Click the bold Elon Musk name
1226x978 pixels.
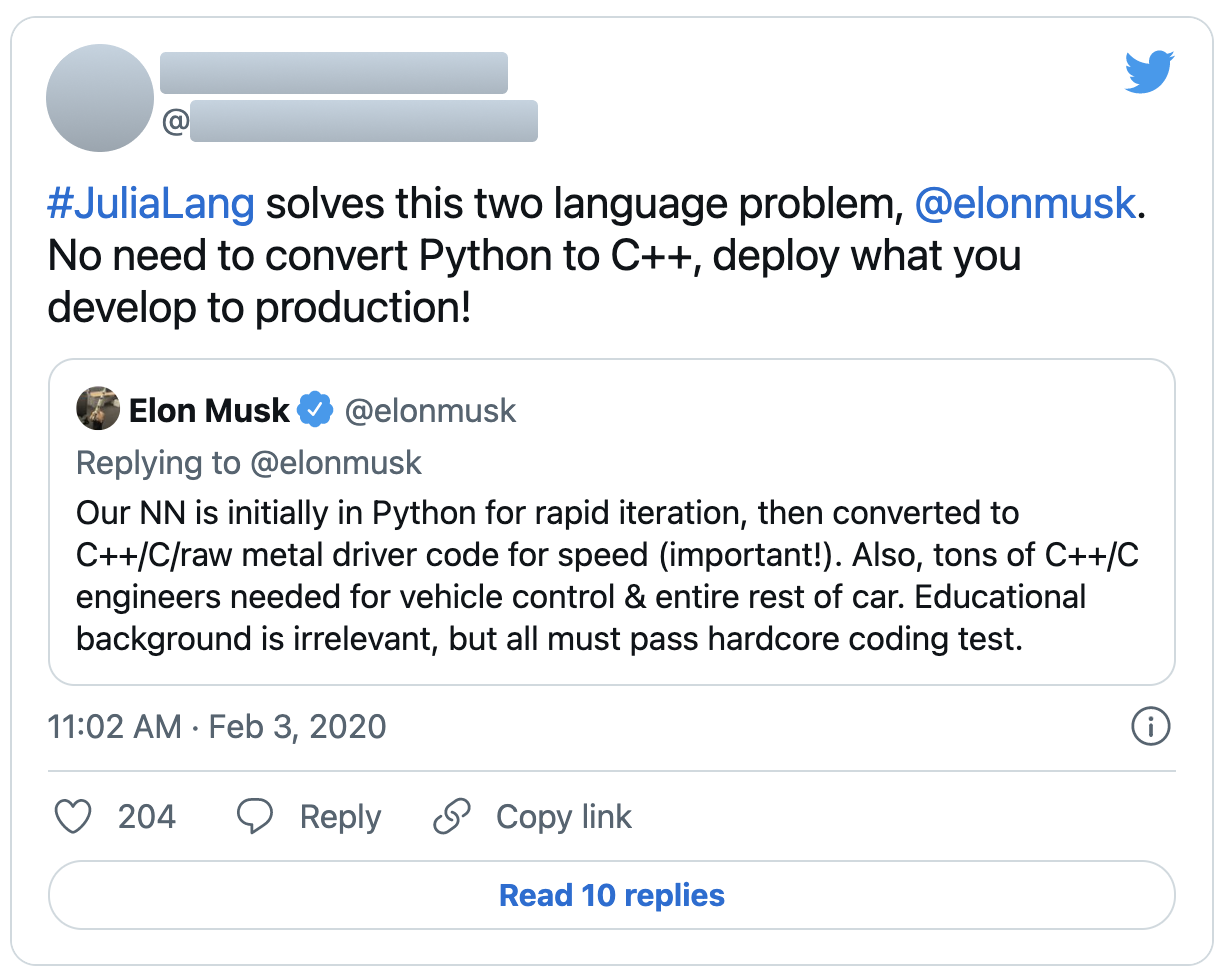coord(209,410)
